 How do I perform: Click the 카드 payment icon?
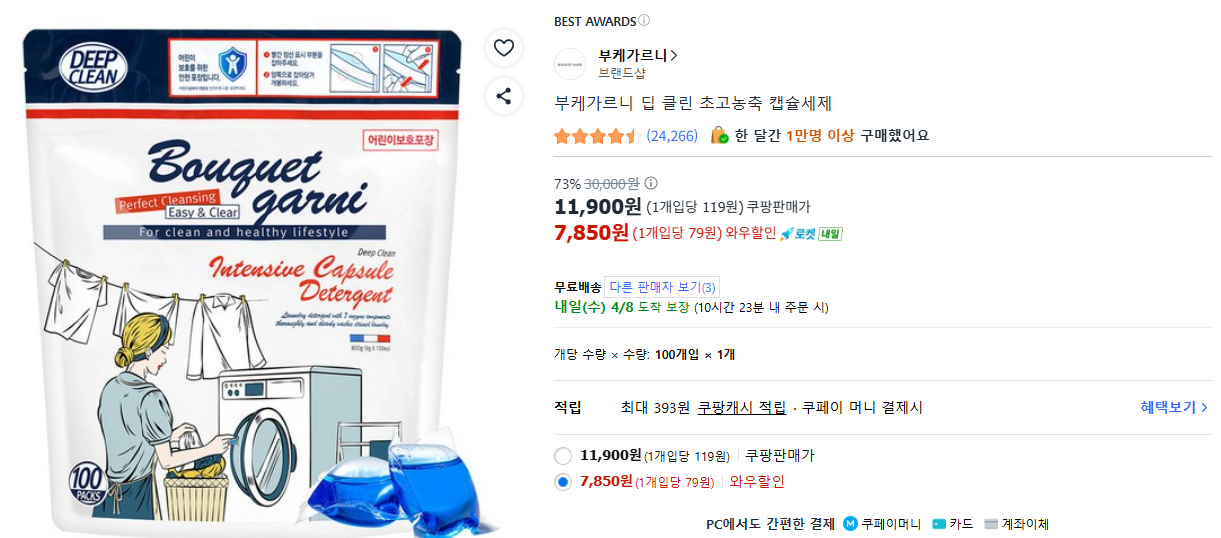tap(939, 524)
